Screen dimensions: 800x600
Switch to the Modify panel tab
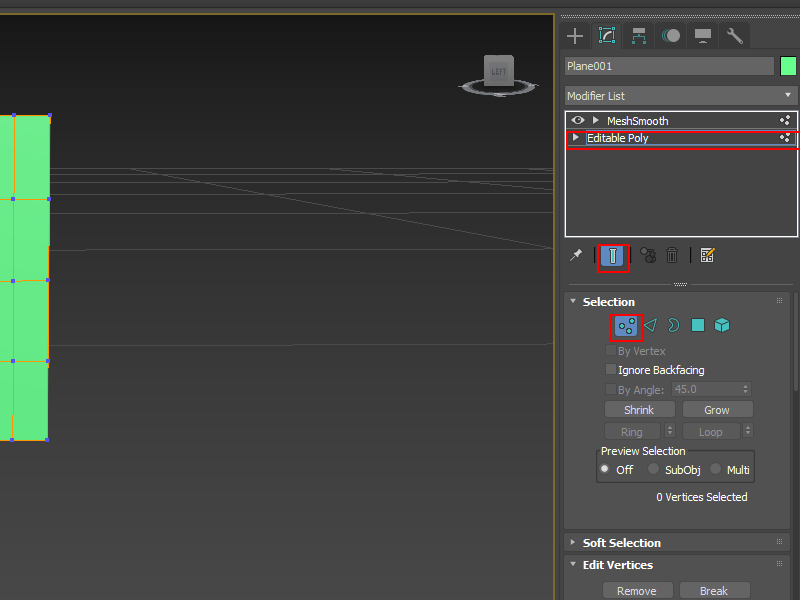607,36
